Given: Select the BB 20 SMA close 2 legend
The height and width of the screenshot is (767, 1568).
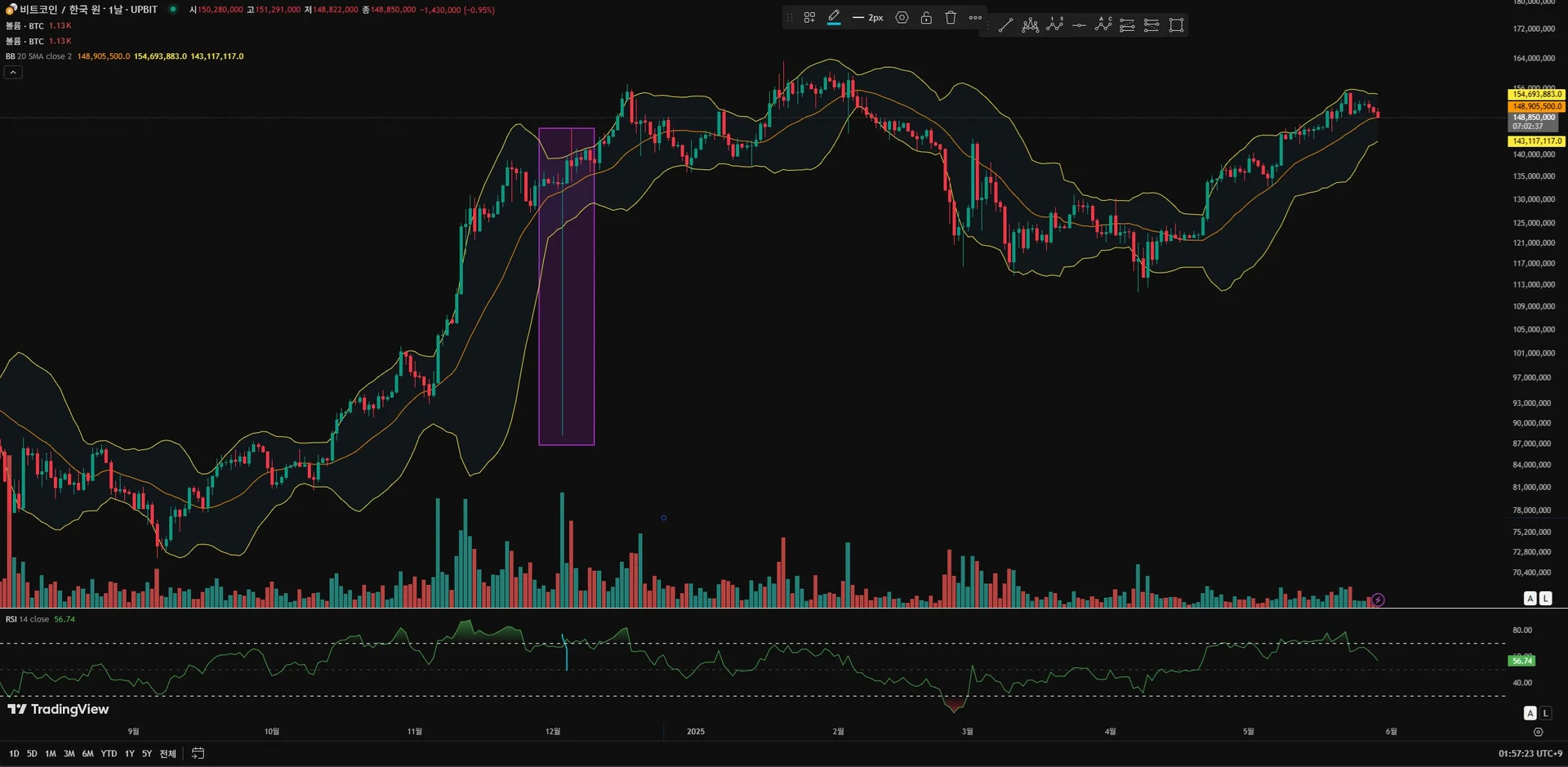Looking at the screenshot, I should pyautogui.click(x=38, y=56).
